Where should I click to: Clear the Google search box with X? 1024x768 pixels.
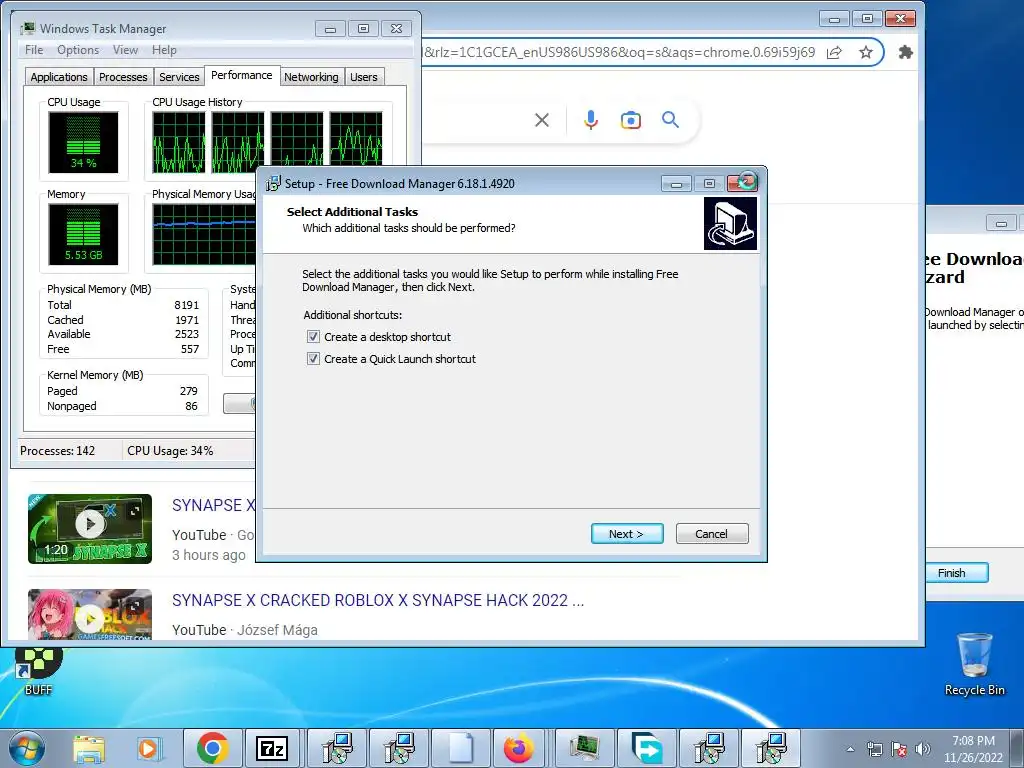[541, 120]
